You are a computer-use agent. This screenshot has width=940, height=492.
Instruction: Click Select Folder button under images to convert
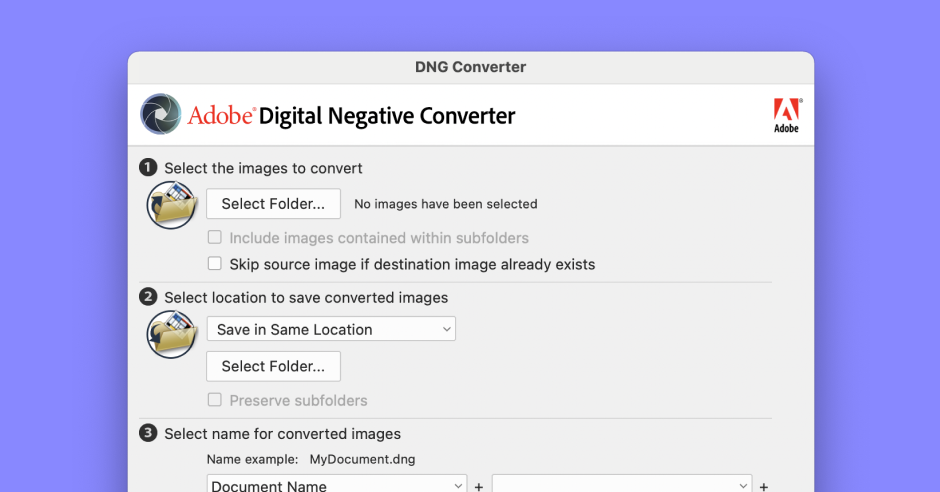pyautogui.click(x=273, y=204)
